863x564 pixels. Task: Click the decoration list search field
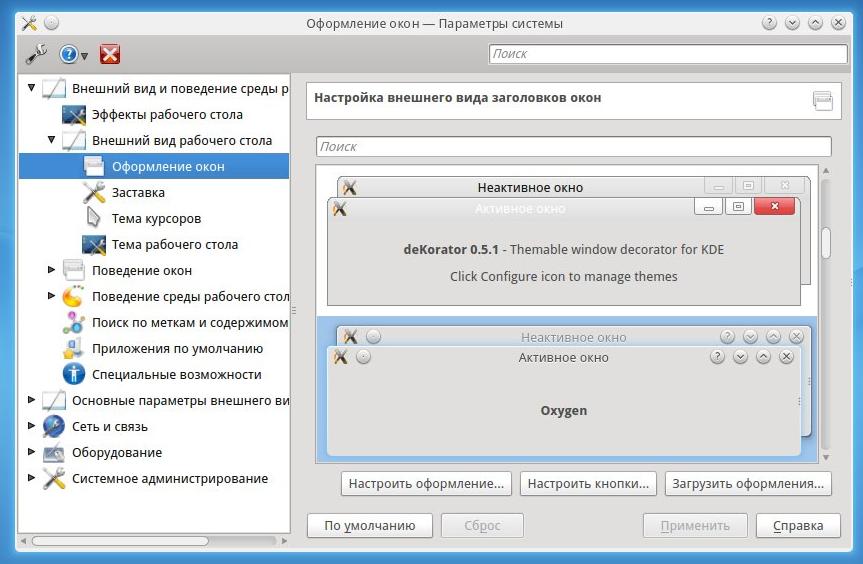(x=573, y=147)
